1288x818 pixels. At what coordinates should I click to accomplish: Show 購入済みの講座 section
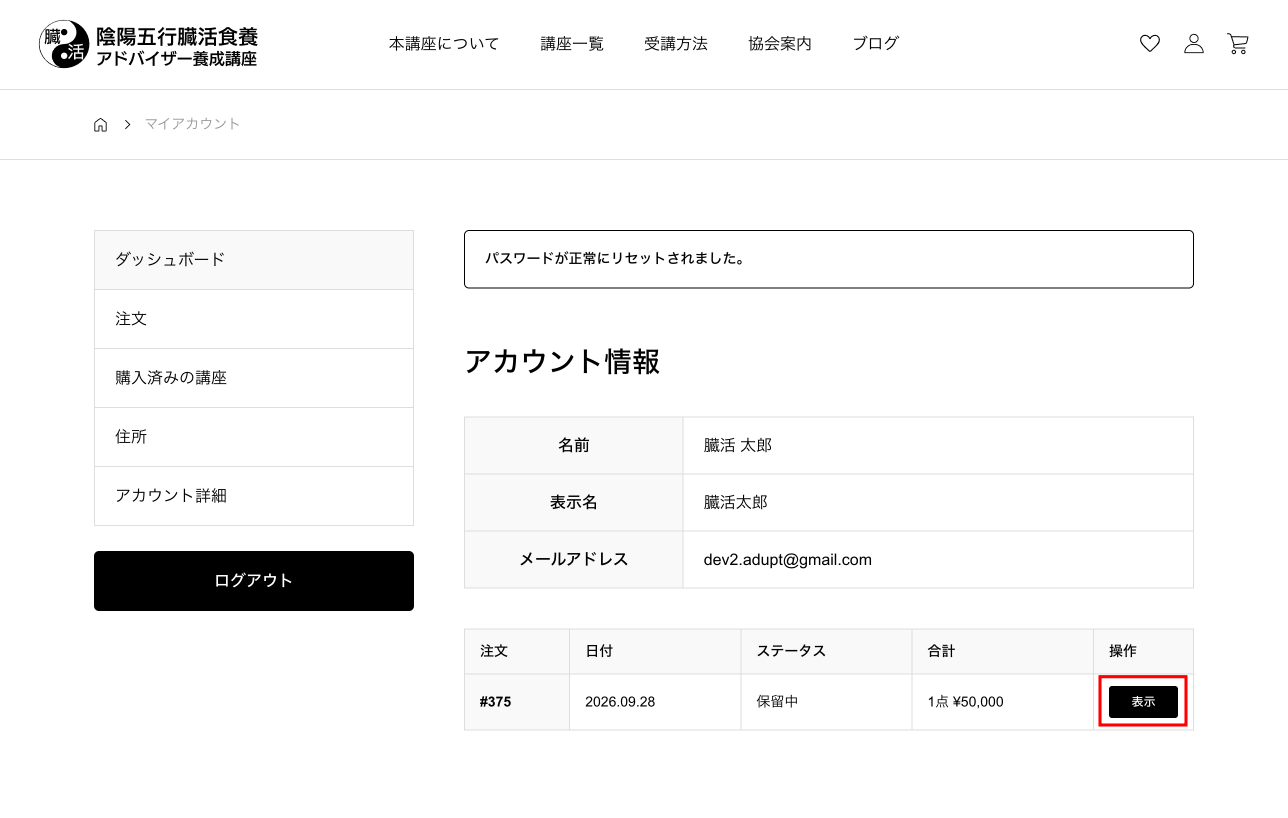254,378
